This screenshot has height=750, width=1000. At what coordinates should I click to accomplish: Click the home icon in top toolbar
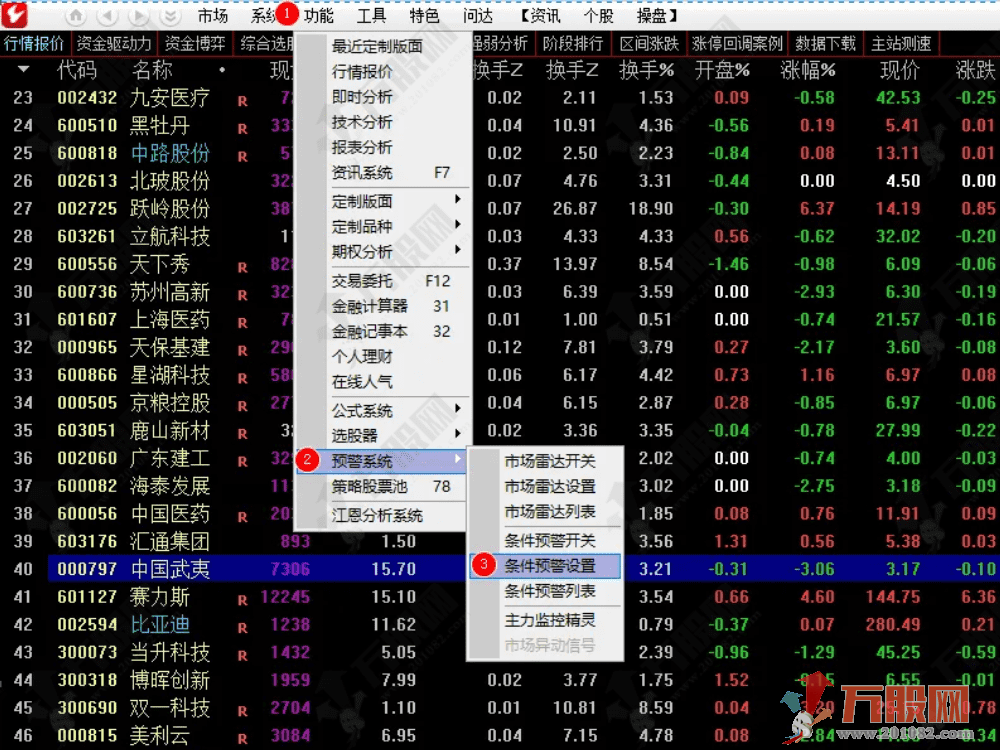tap(76, 15)
